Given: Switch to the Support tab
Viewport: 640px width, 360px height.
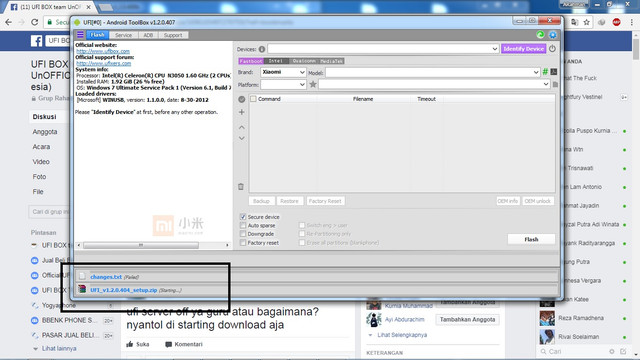Looking at the screenshot, I should pos(173,35).
